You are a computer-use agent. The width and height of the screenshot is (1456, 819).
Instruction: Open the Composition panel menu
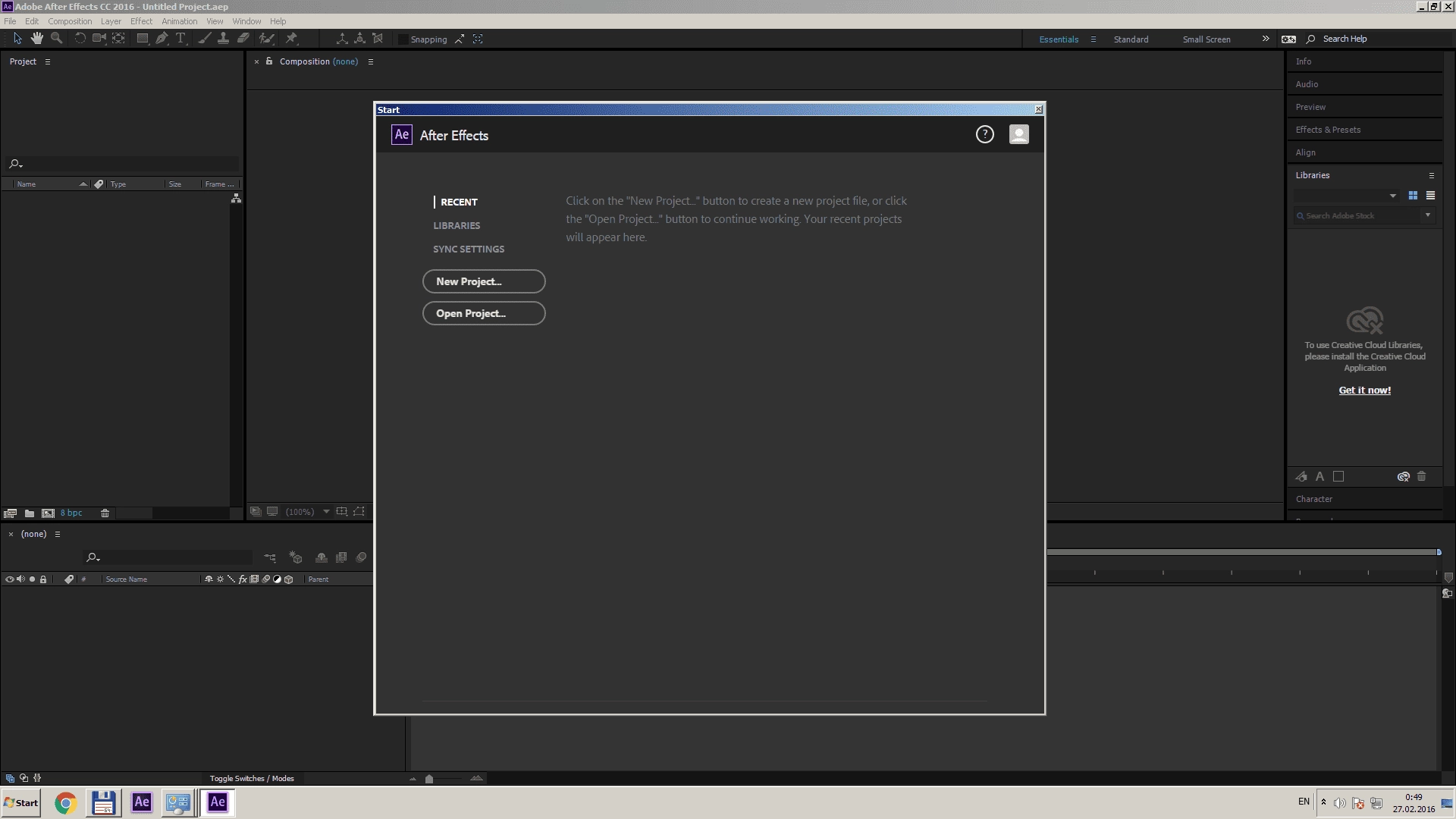pyautogui.click(x=370, y=61)
